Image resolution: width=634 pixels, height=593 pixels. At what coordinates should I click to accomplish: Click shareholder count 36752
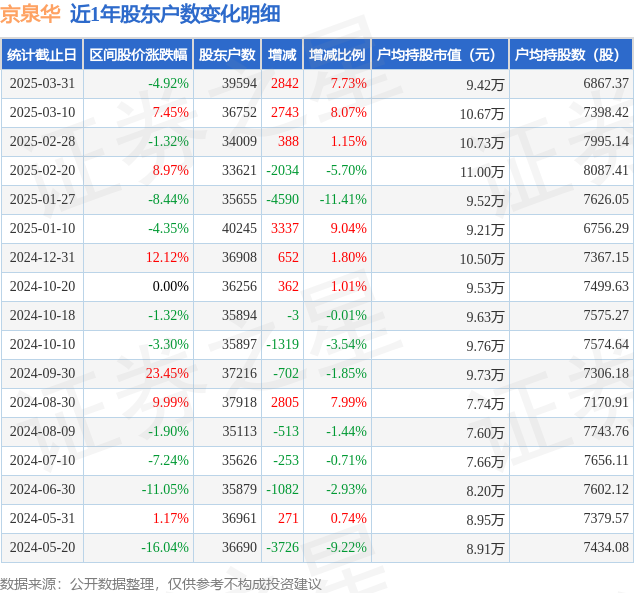pyautogui.click(x=239, y=112)
